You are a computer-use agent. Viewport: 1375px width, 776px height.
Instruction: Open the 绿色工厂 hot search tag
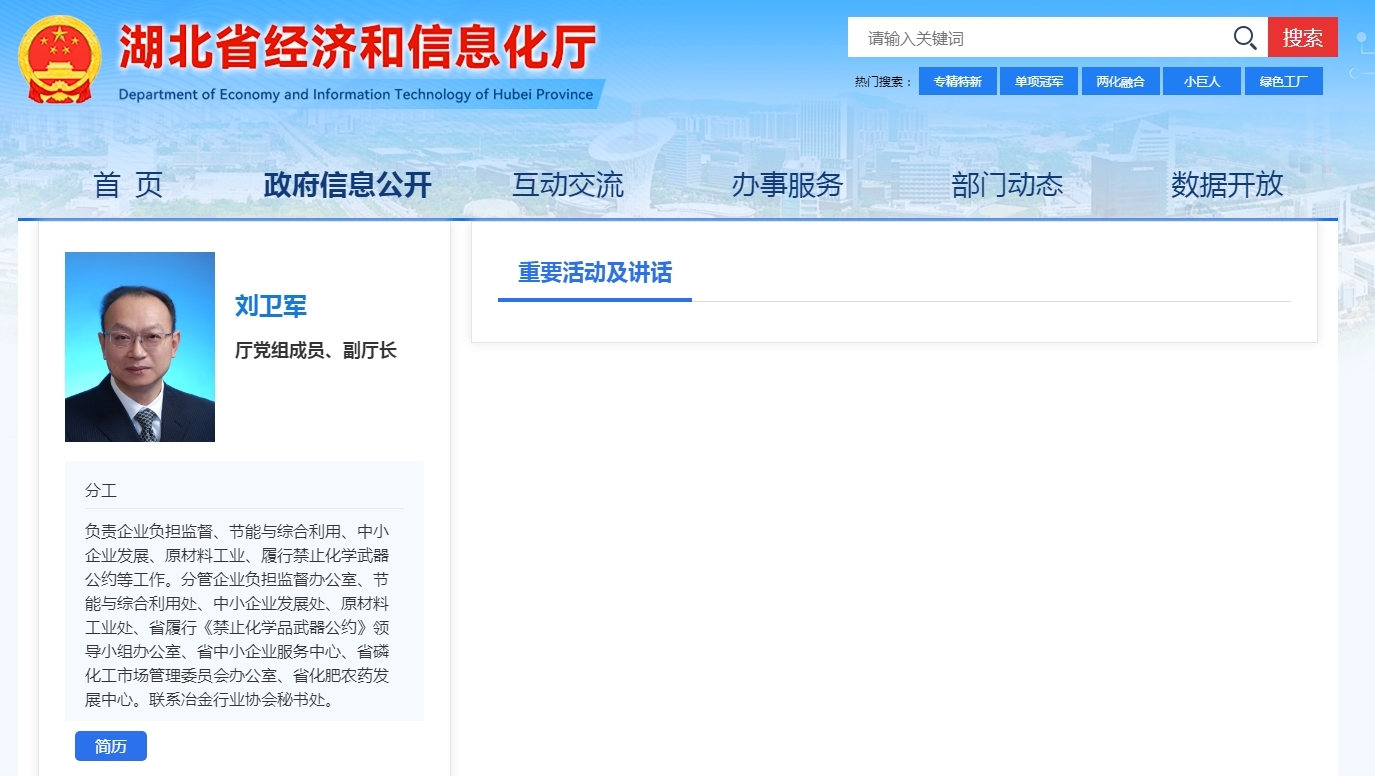click(1283, 81)
